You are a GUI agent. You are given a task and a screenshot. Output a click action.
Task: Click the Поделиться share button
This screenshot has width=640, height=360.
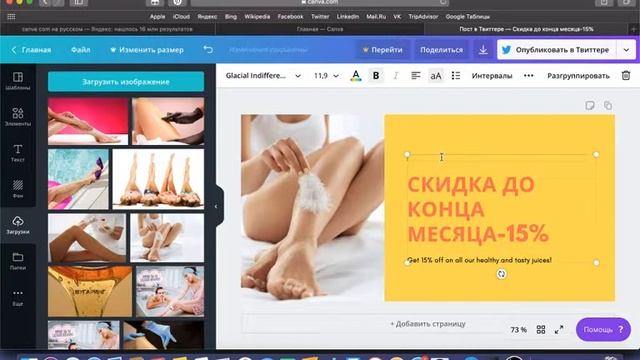coord(441,50)
